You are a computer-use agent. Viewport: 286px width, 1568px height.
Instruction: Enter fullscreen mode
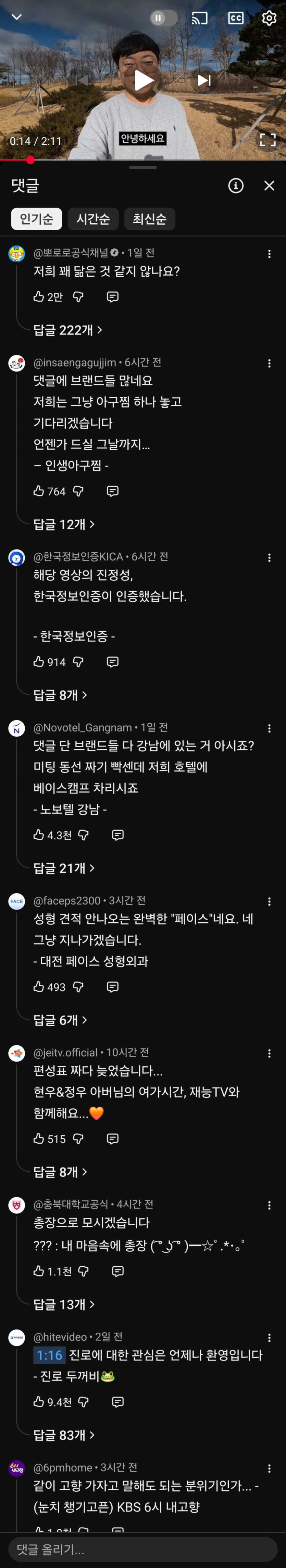point(267,140)
